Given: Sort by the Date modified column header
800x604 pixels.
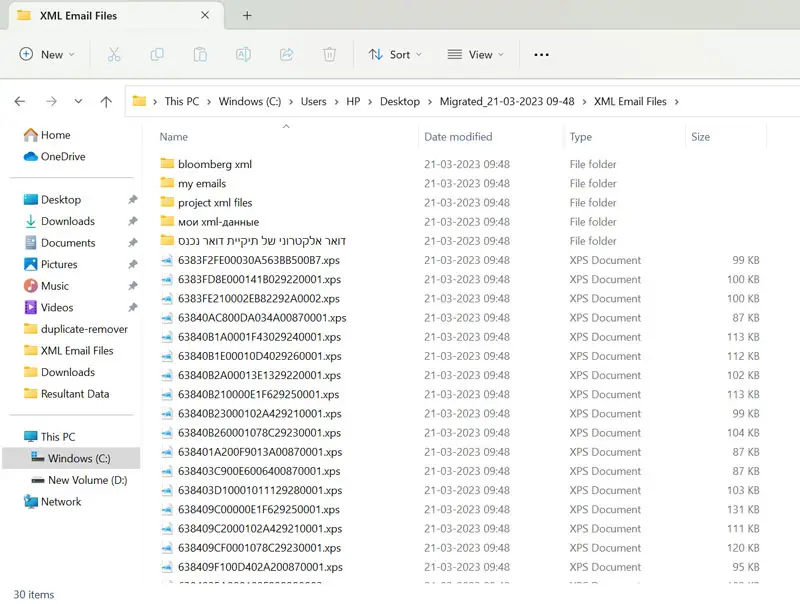Looking at the screenshot, I should click(x=458, y=137).
